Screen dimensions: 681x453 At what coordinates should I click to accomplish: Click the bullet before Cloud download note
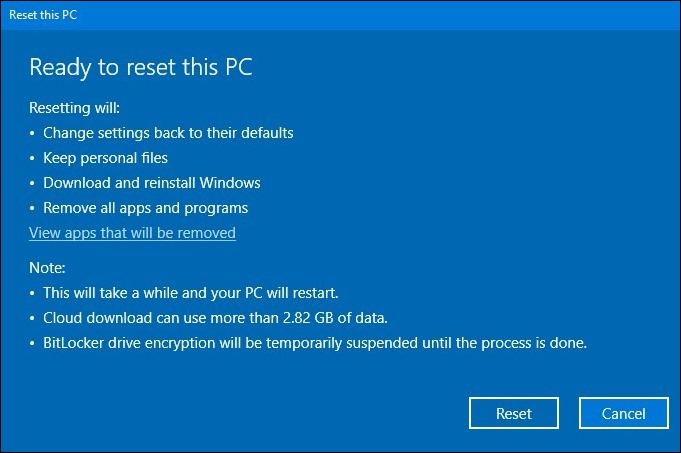pos(32,318)
